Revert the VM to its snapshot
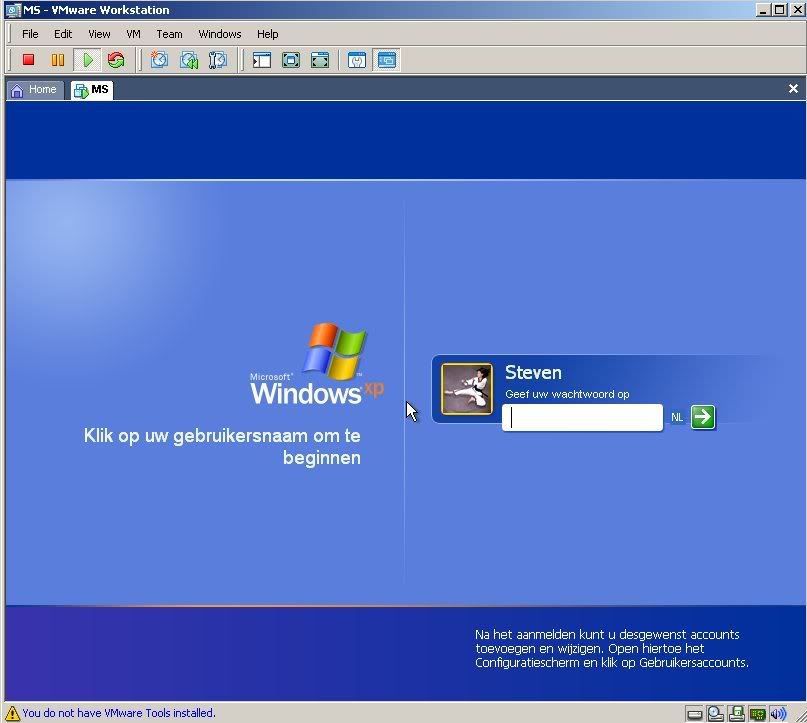The image size is (807, 723). pyautogui.click(x=190, y=60)
